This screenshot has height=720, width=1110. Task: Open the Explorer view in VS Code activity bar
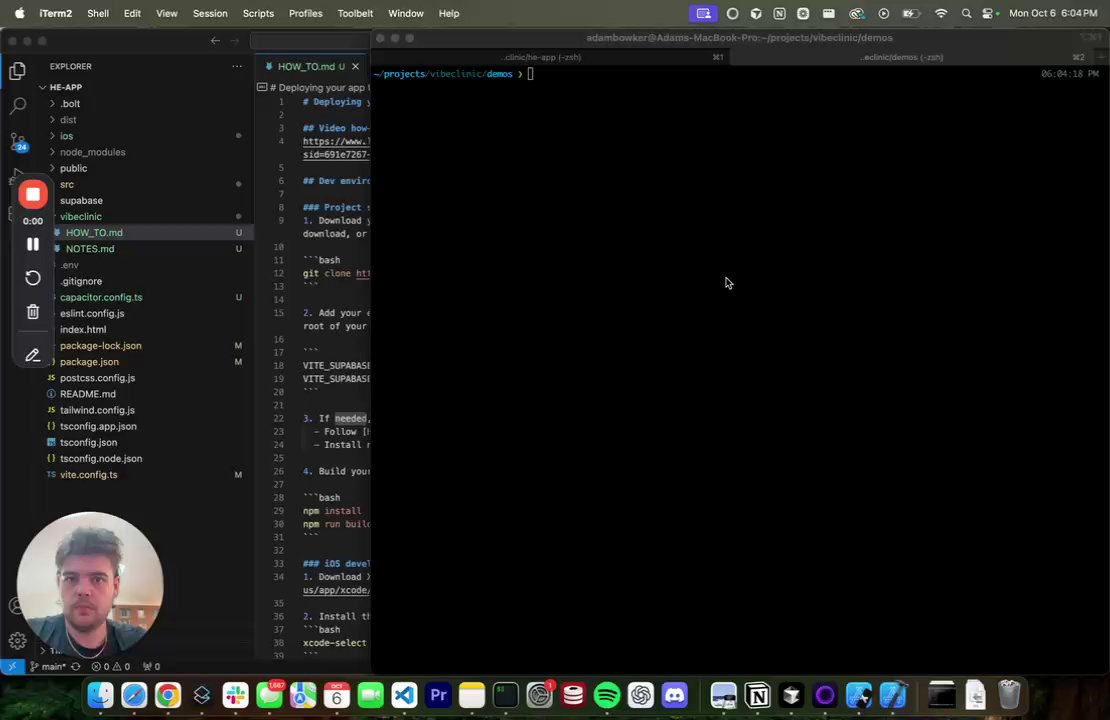pyautogui.click(x=18, y=71)
